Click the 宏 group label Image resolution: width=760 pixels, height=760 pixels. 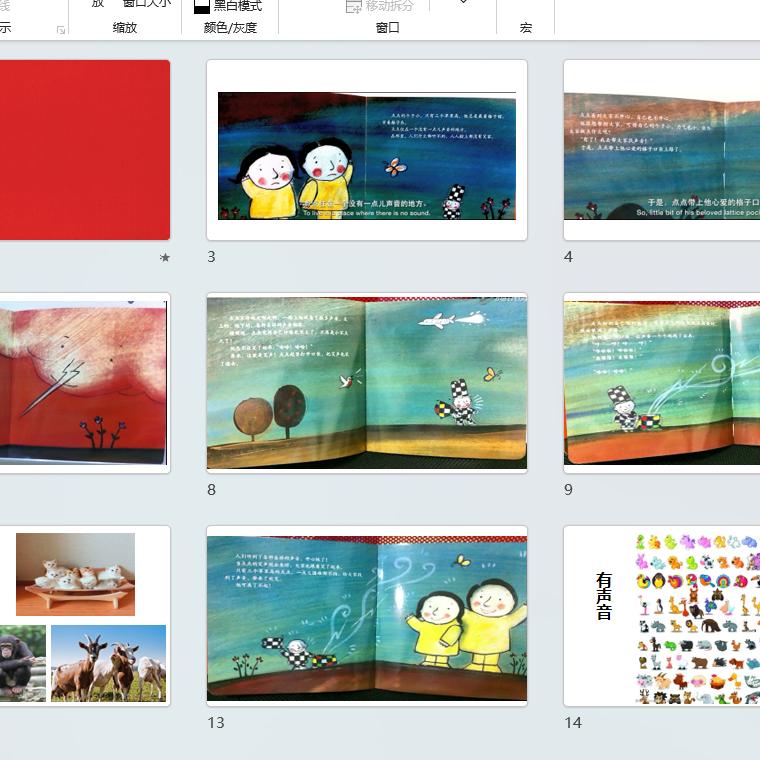(526, 28)
